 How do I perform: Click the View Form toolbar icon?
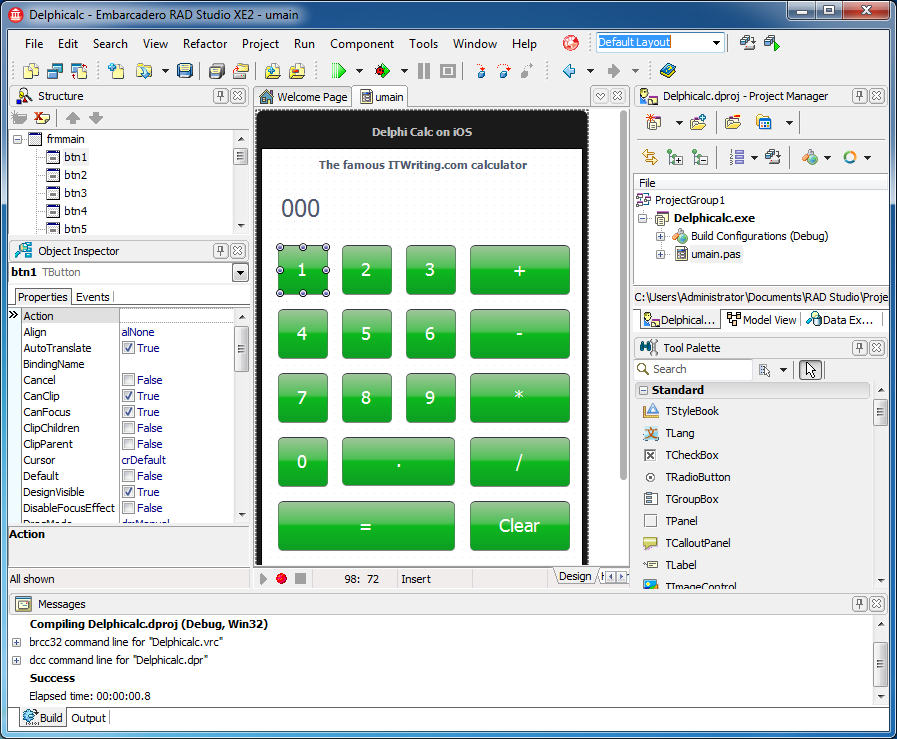pos(55,71)
